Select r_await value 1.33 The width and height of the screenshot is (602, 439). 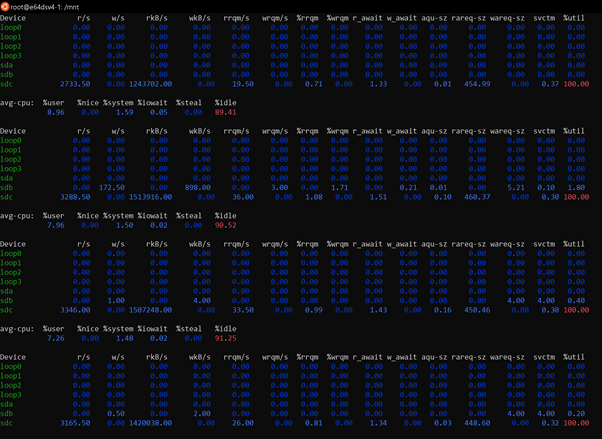[378, 84]
